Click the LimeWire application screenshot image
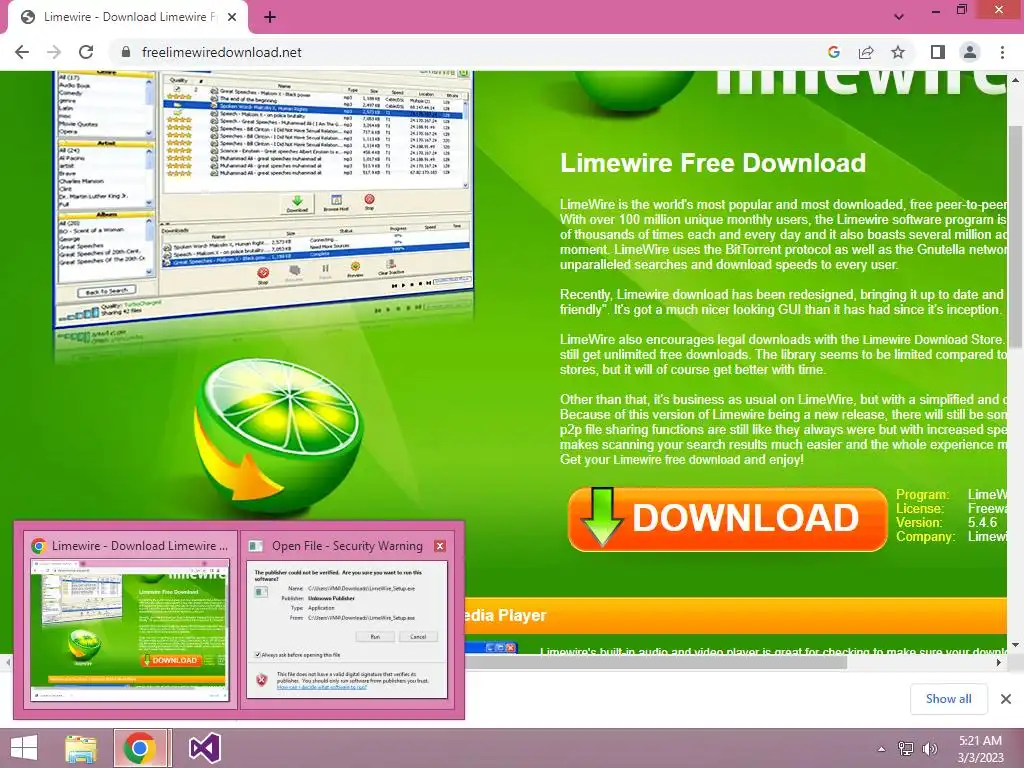1024x768 pixels. point(263,197)
